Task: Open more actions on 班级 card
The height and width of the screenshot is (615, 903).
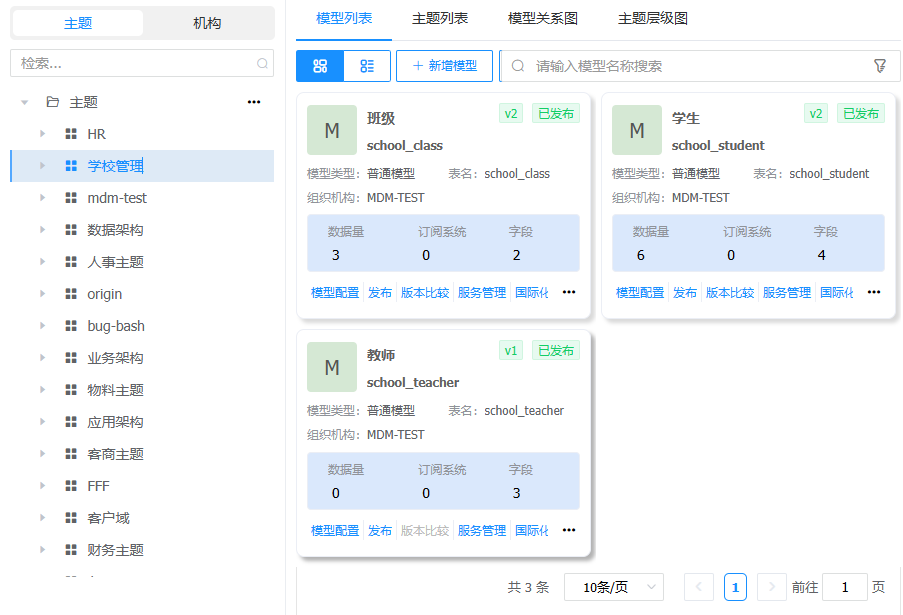Action: pos(569,293)
